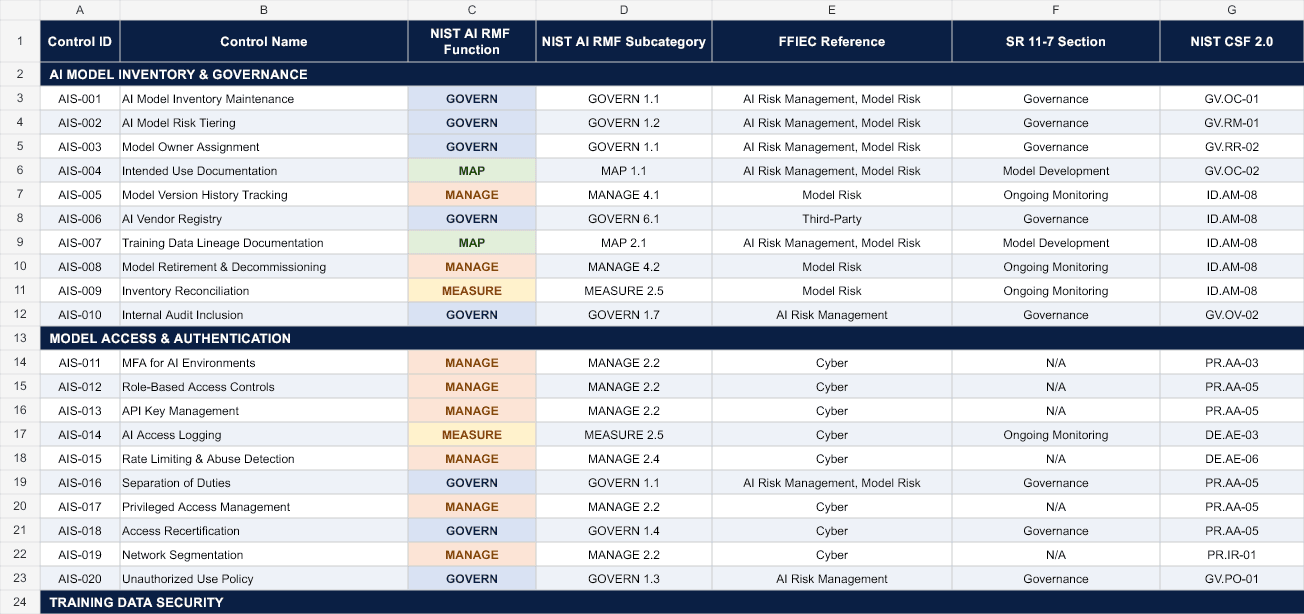Click cell "Rate Limiting & Abuse Detection"
This screenshot has height=614, width=1304.
pos(264,458)
